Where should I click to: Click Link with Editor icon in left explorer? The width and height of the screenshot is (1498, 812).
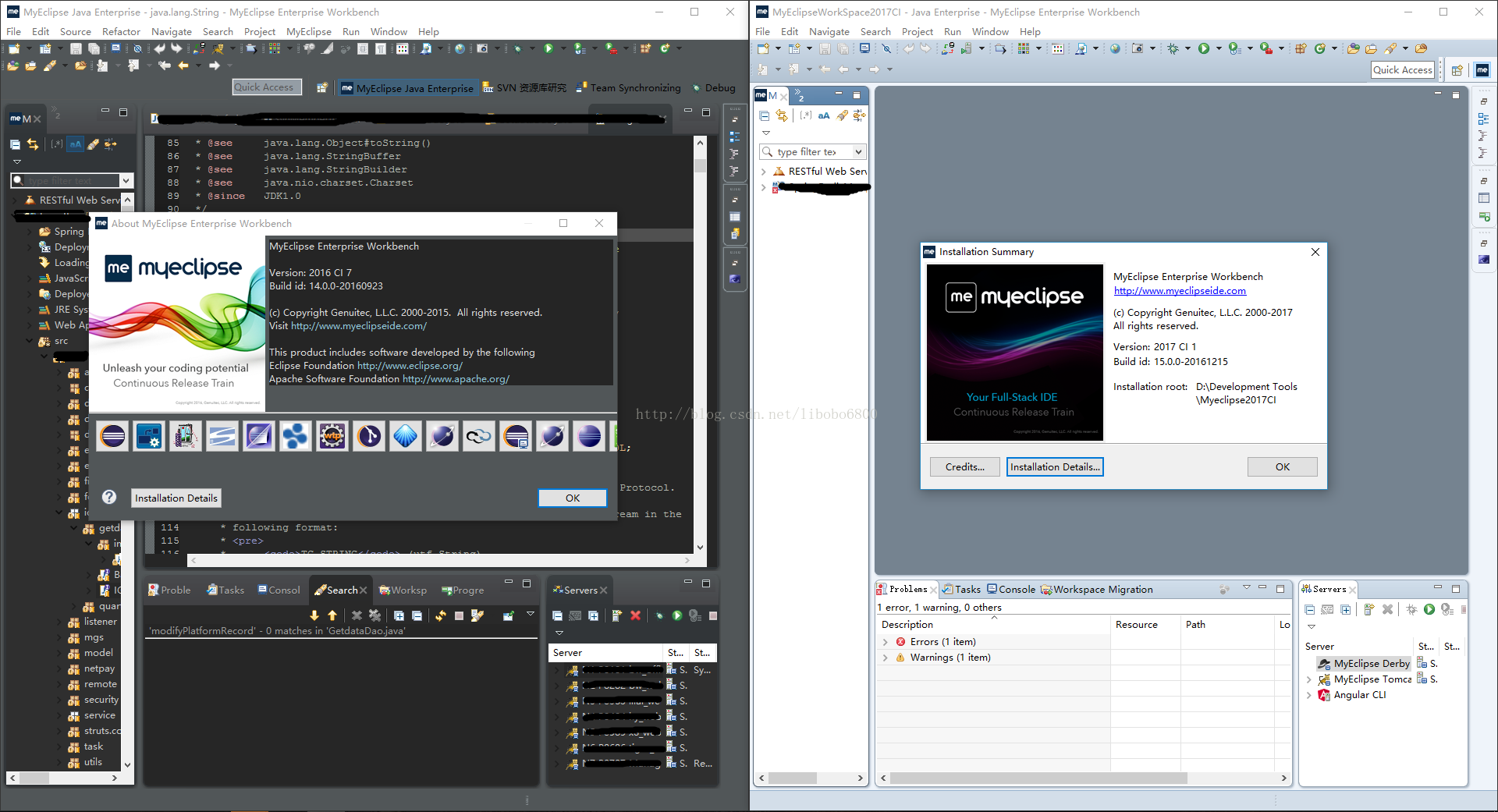pyautogui.click(x=33, y=144)
